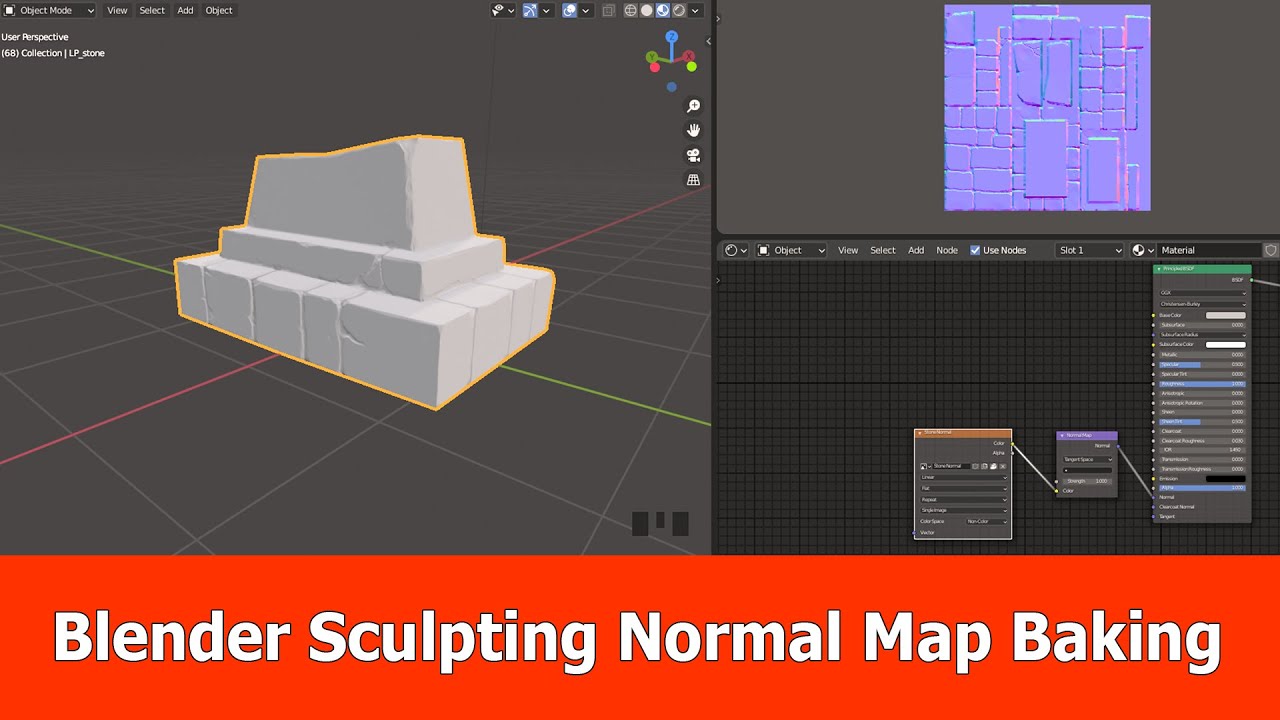Click the Subsurface Color swatch

coord(1226,345)
